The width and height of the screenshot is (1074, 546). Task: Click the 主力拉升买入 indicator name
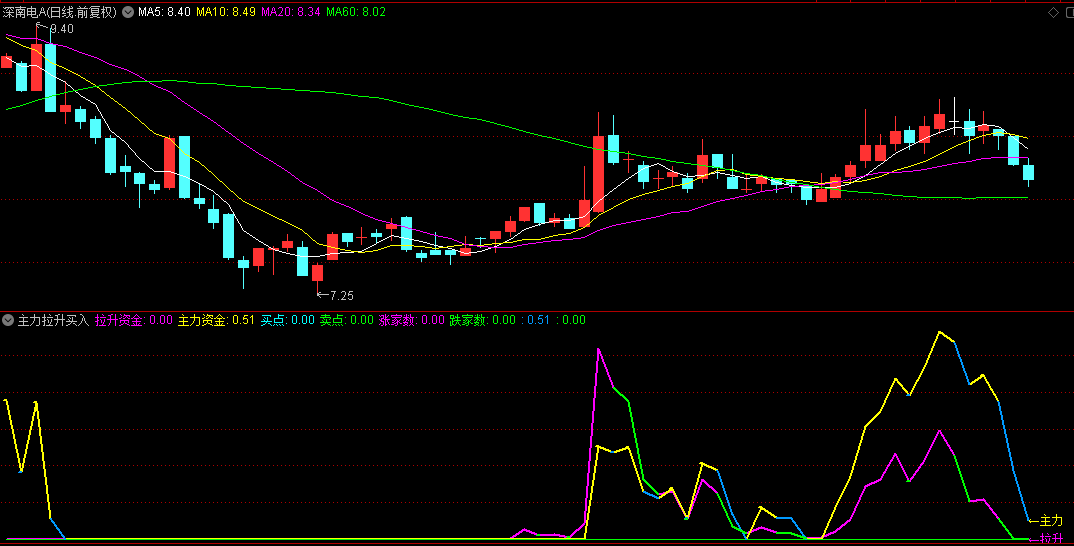click(53, 320)
